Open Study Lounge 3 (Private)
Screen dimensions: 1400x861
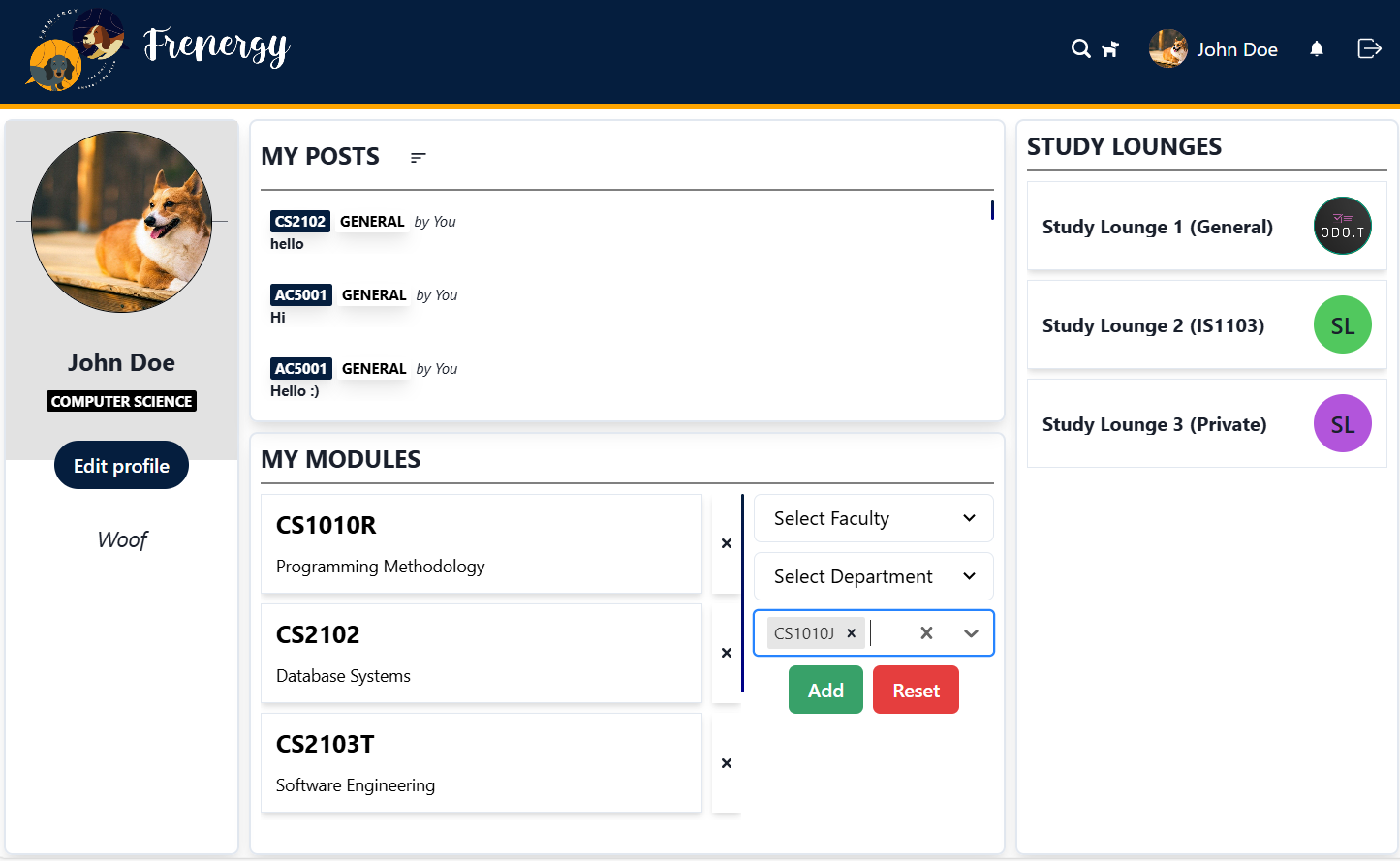(x=1207, y=423)
